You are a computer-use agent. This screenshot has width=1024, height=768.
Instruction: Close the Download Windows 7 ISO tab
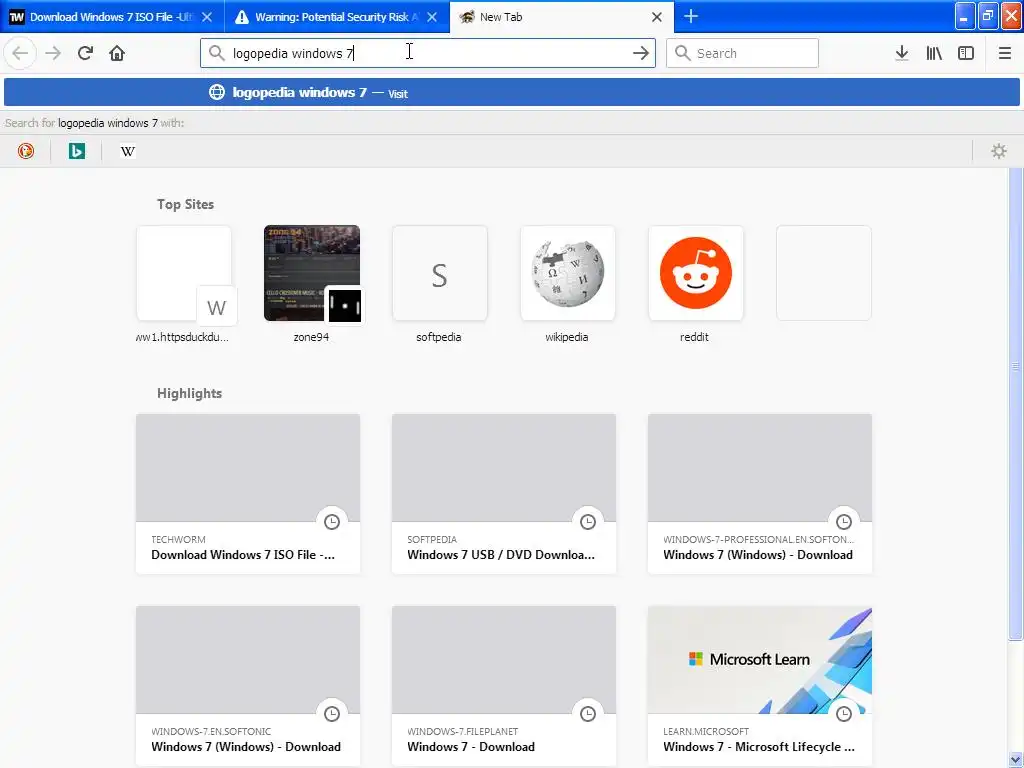[206, 17]
